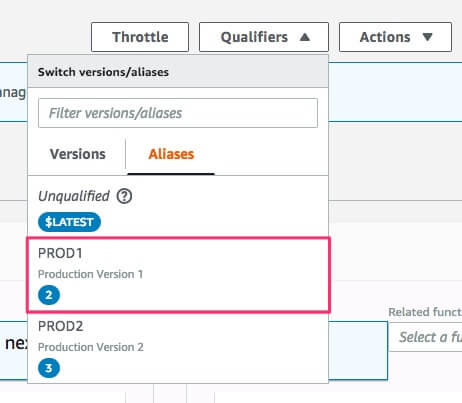This screenshot has height=403, width=462.
Task: Click the Production Version 1 description text
Action: point(90,274)
